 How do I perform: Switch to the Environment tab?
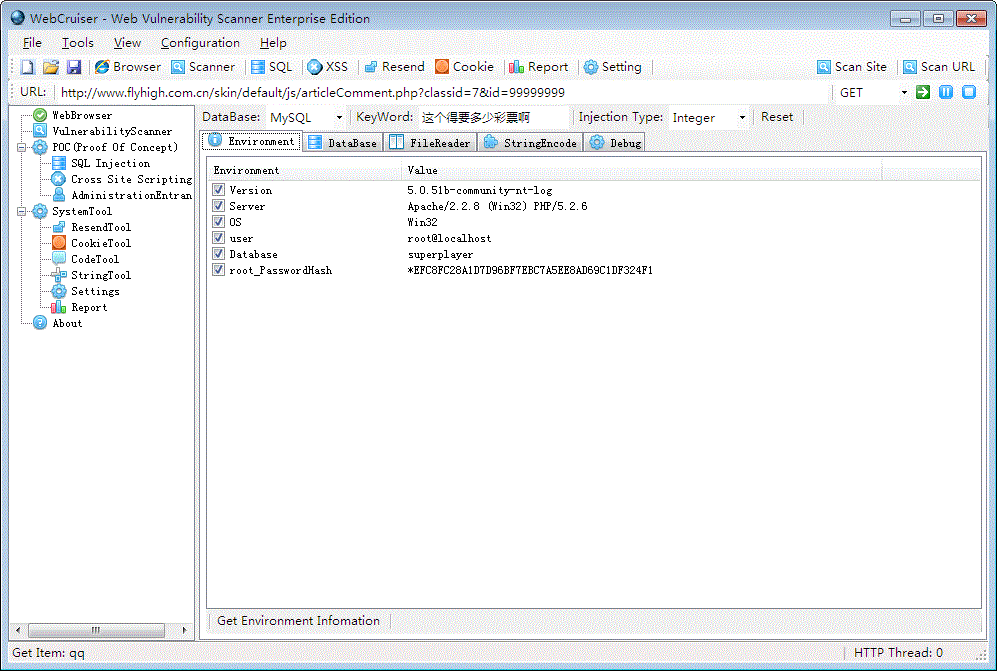tap(252, 141)
